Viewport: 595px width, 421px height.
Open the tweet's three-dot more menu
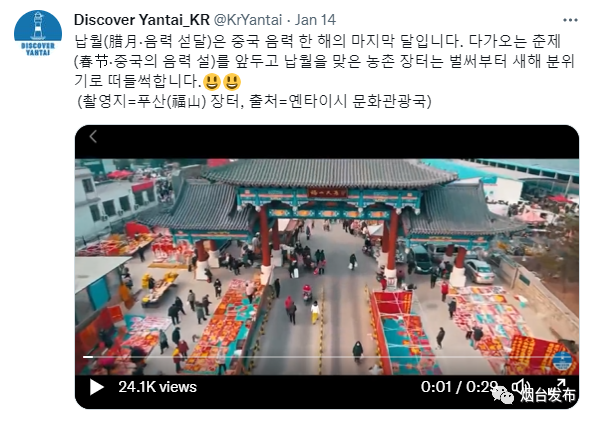coord(570,20)
